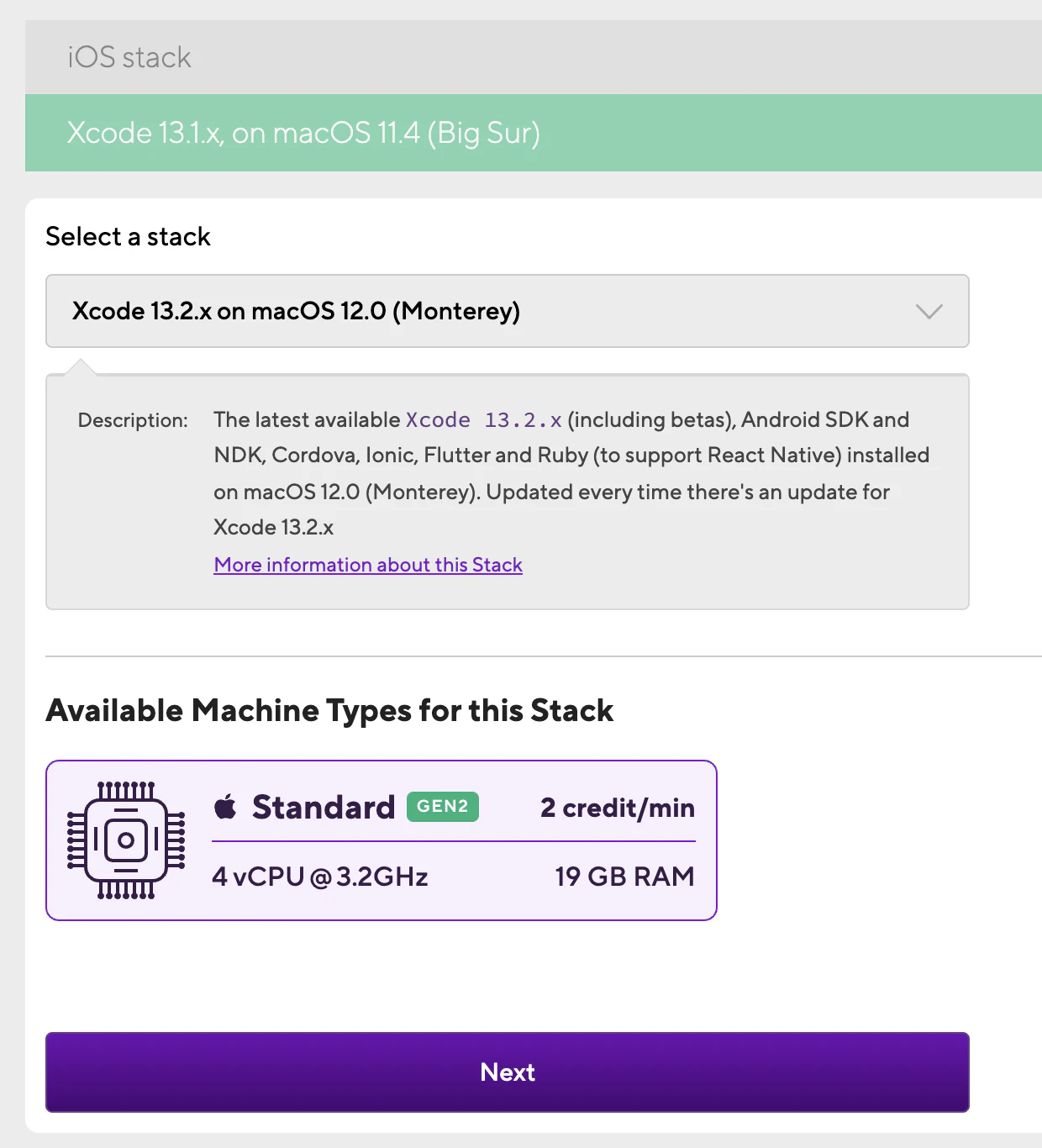Click the 2 credit/min label
Screen dimensions: 1042x1148
[618, 808]
